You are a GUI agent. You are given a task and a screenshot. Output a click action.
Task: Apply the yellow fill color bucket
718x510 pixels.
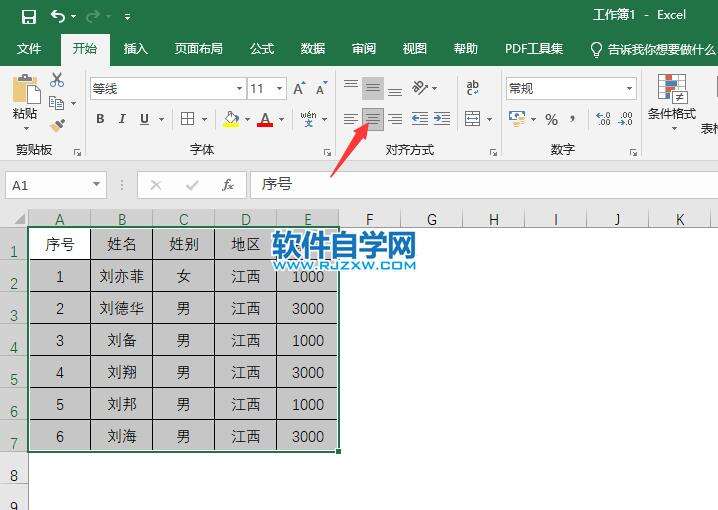[231, 119]
